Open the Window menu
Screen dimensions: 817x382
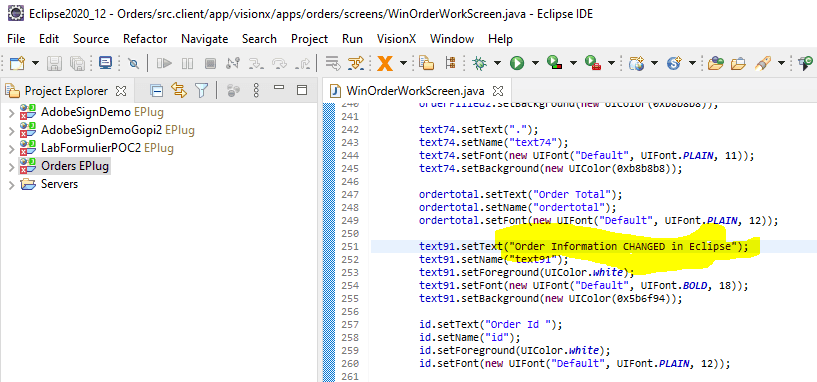452,39
